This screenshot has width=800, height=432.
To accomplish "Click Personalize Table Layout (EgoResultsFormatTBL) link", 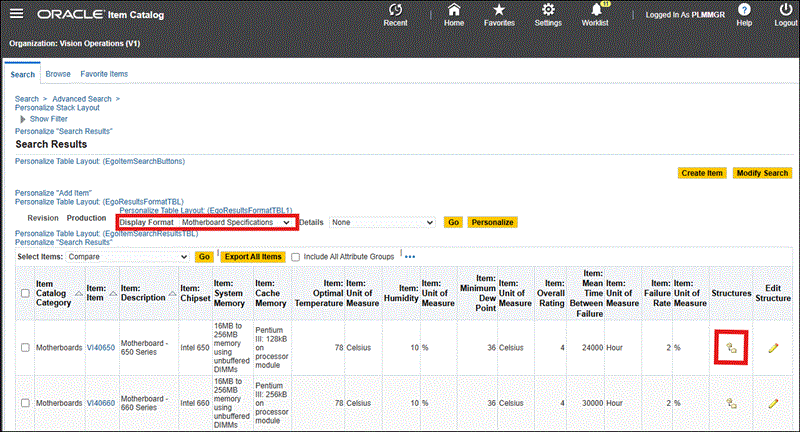I will pyautogui.click(x=99, y=202).
